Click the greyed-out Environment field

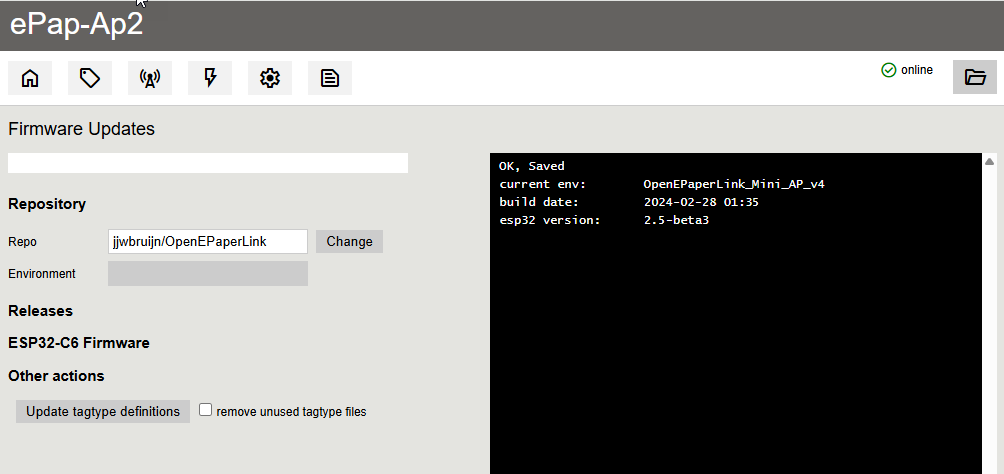(208, 273)
